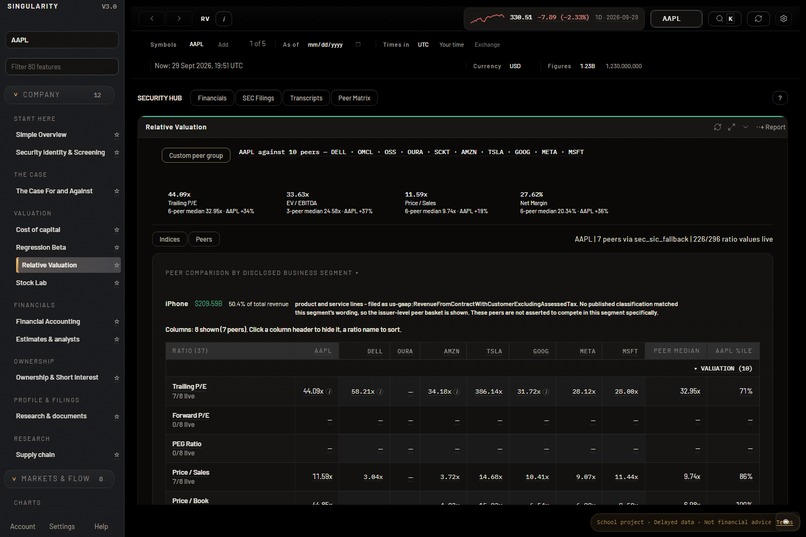The width and height of the screenshot is (806, 537).
Task: Star Security Identity & Screening
Action: point(117,153)
